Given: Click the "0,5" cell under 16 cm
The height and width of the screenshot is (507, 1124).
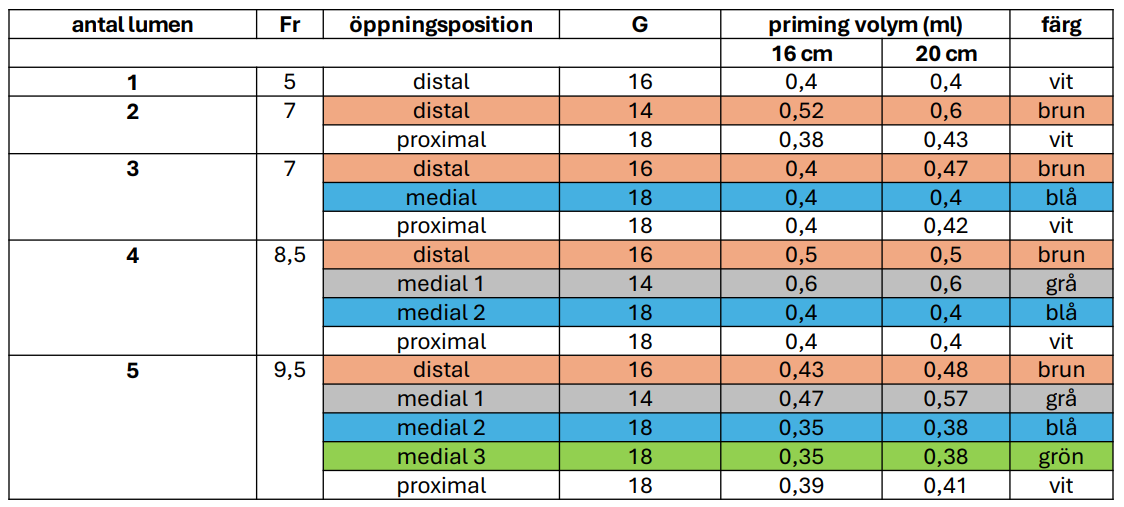Looking at the screenshot, I should [800, 255].
